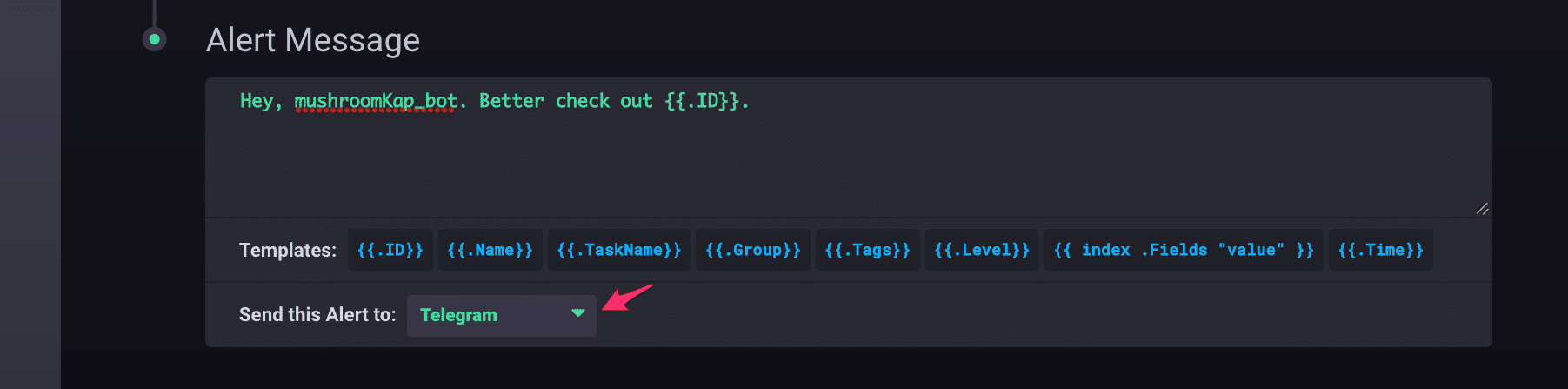1568x389 pixels.
Task: Insert the {{.ID}} template
Action: tap(390, 251)
